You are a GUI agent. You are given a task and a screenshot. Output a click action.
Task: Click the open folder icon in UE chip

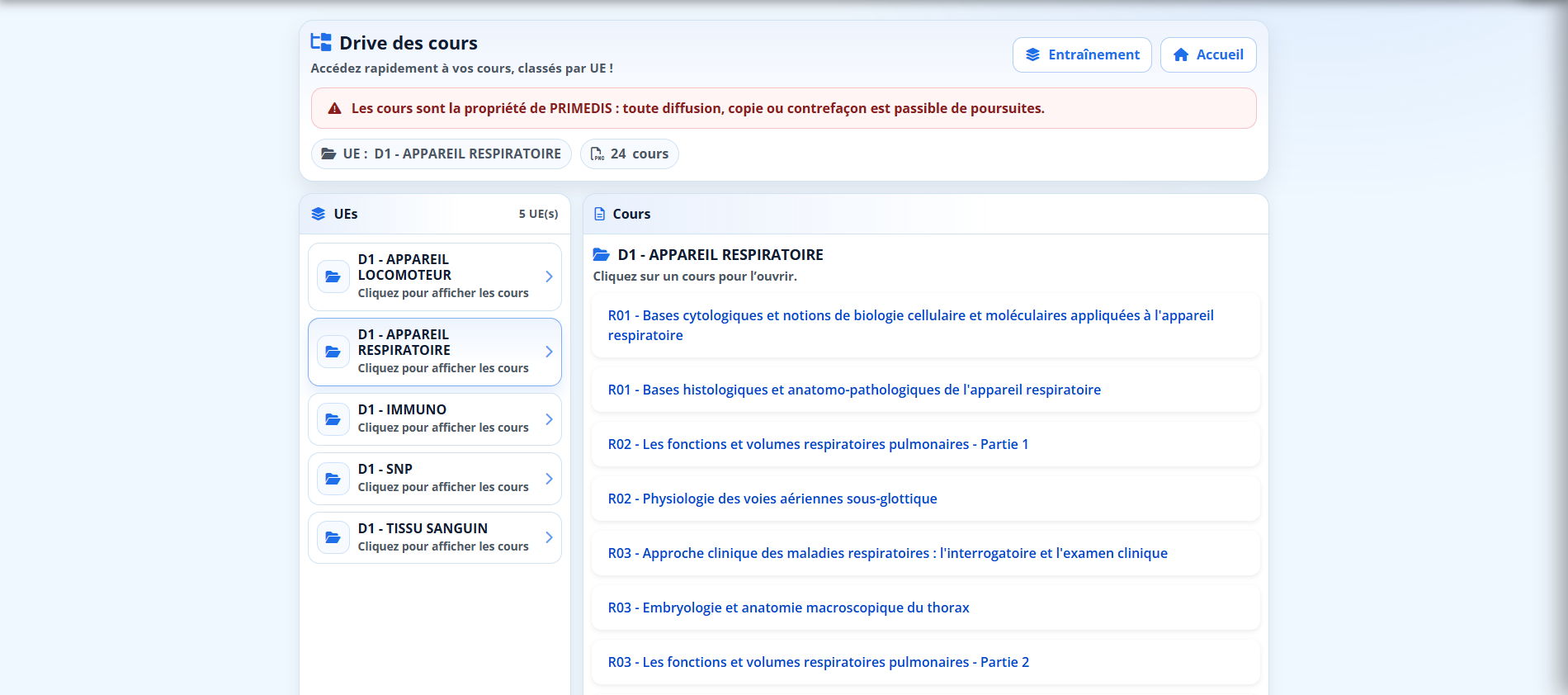(328, 154)
